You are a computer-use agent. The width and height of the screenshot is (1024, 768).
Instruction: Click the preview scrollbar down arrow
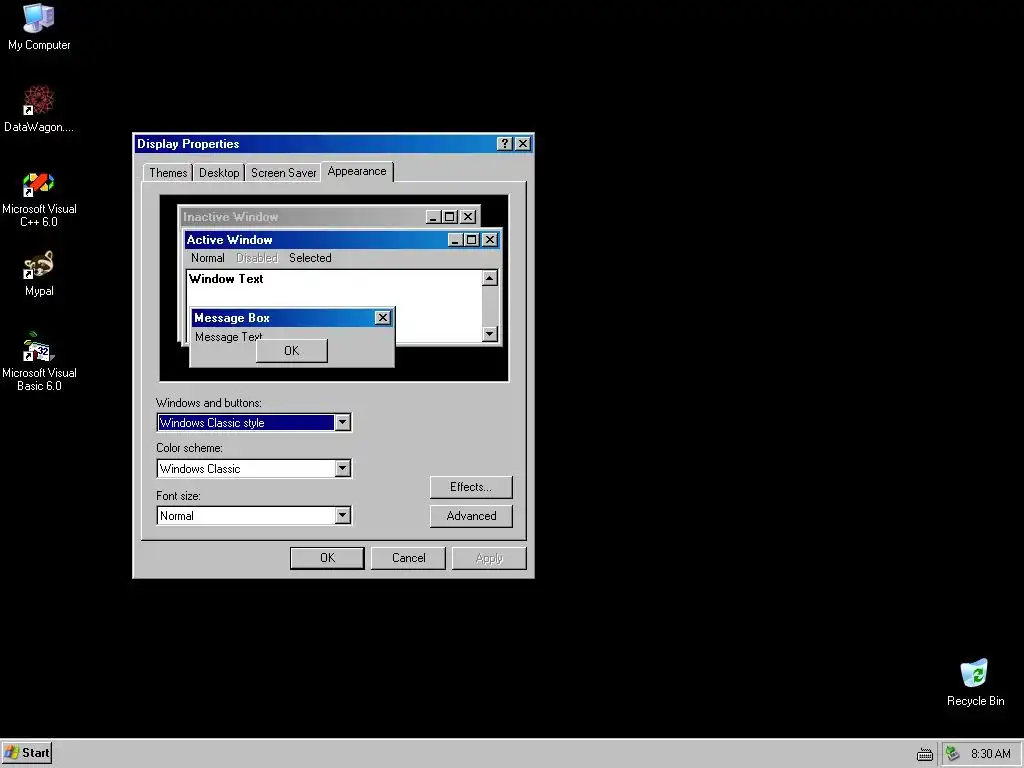click(490, 334)
